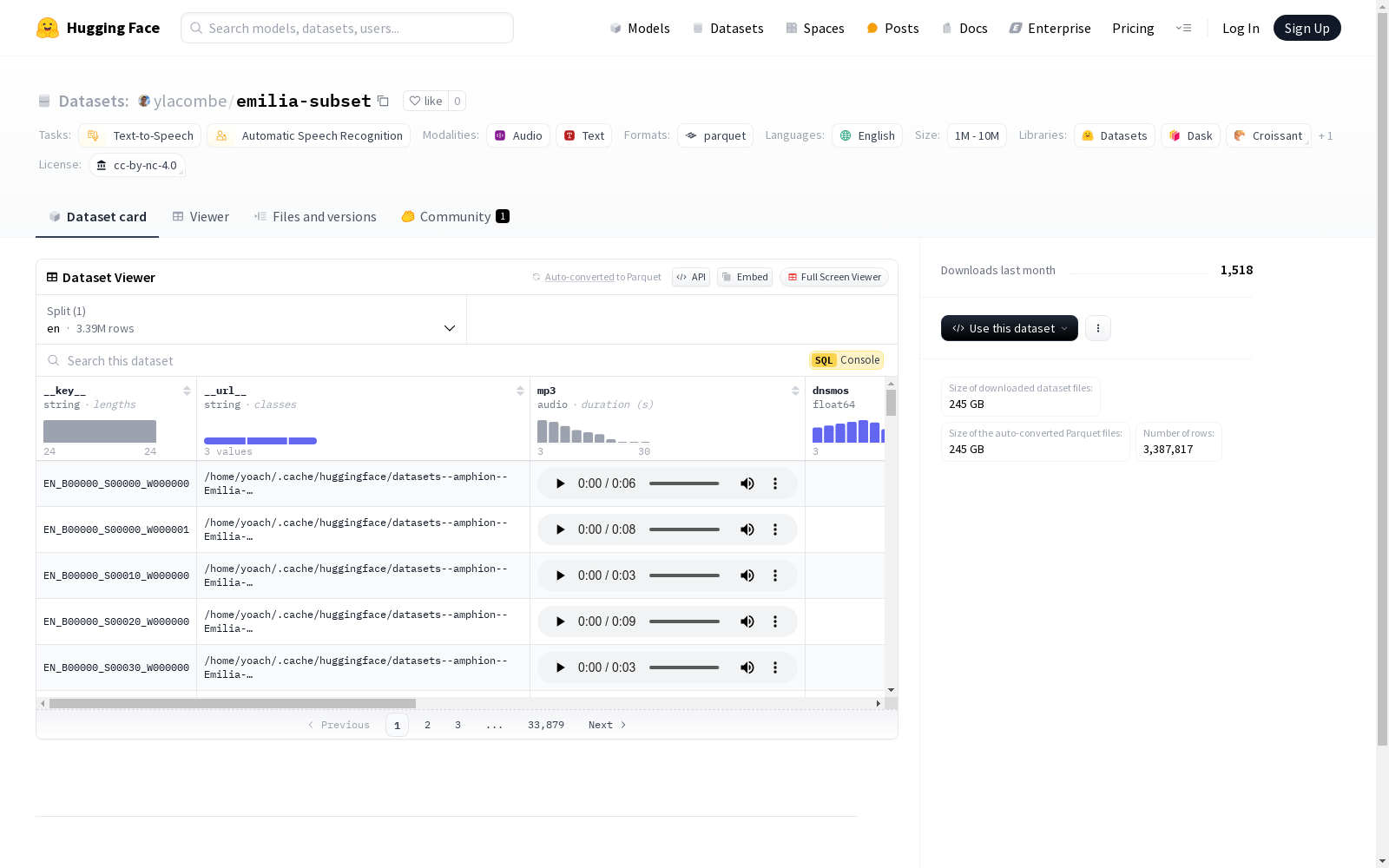Open the Files and versions tab
The height and width of the screenshot is (868, 1389).
tap(315, 217)
